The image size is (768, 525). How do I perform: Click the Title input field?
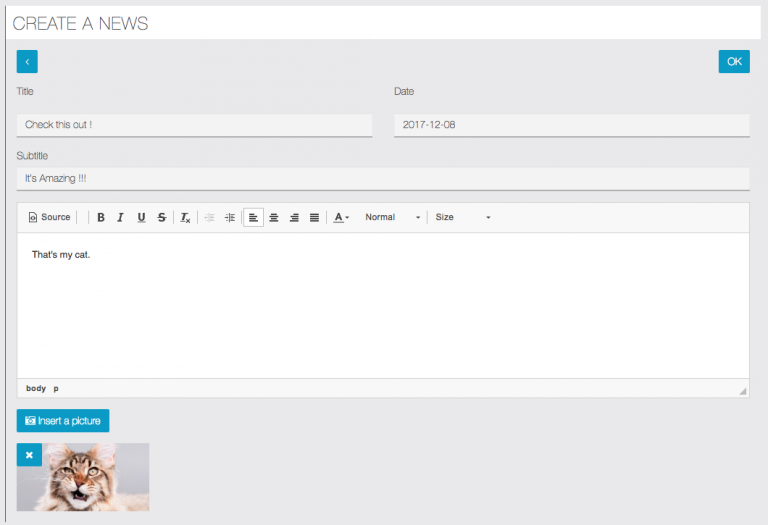coord(194,125)
